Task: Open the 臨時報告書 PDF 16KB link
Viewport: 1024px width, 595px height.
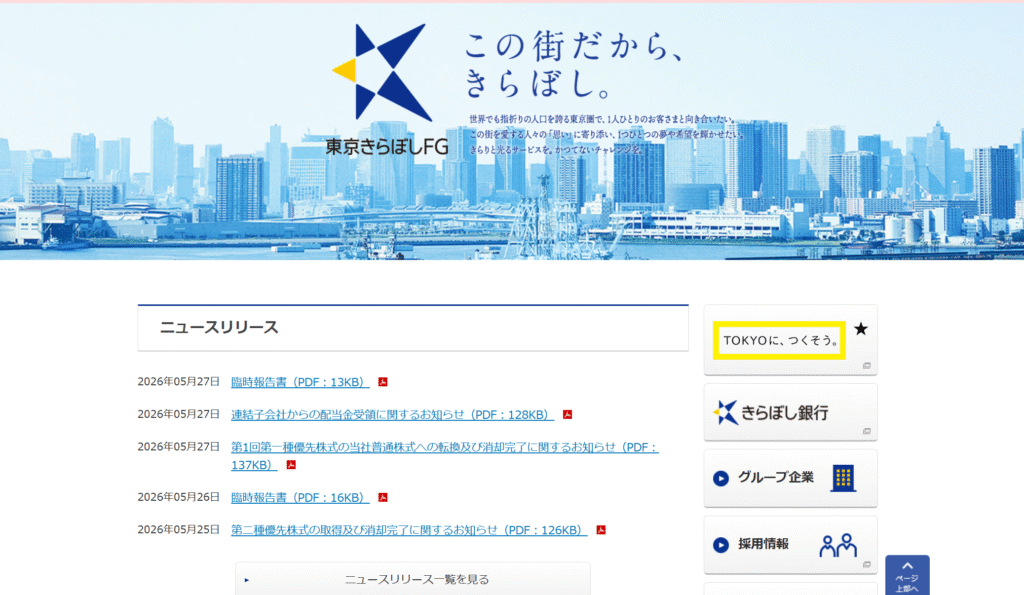Action: (300, 498)
